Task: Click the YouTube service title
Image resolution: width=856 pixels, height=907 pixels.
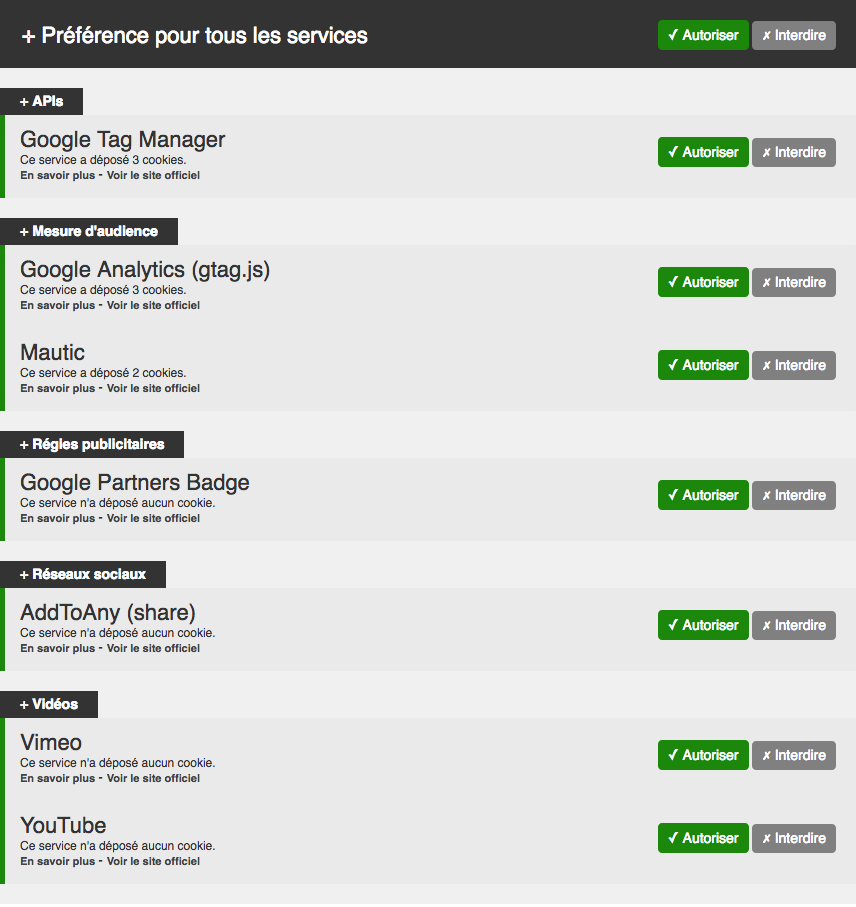Action: pyautogui.click(x=63, y=825)
